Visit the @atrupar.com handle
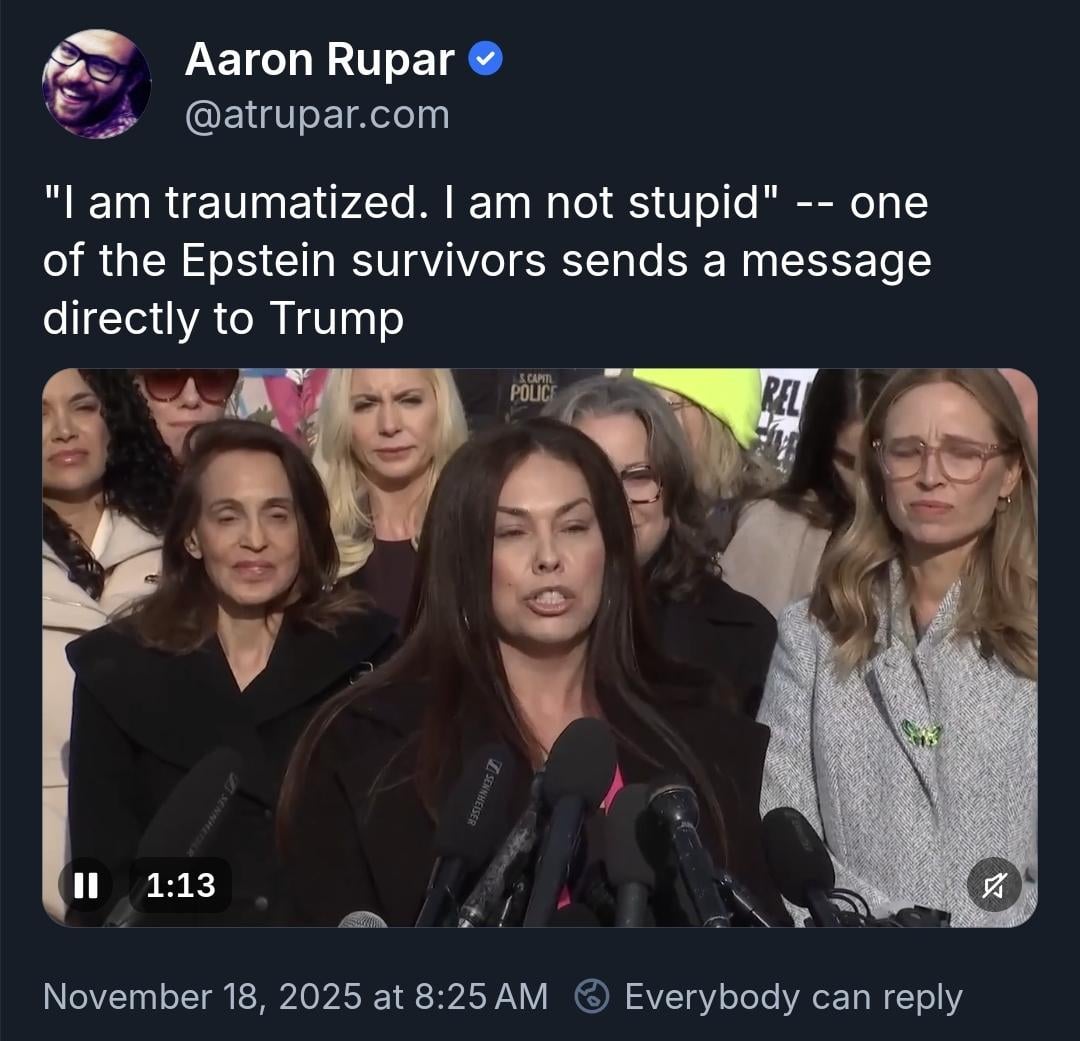The width and height of the screenshot is (1080, 1041). click(317, 114)
